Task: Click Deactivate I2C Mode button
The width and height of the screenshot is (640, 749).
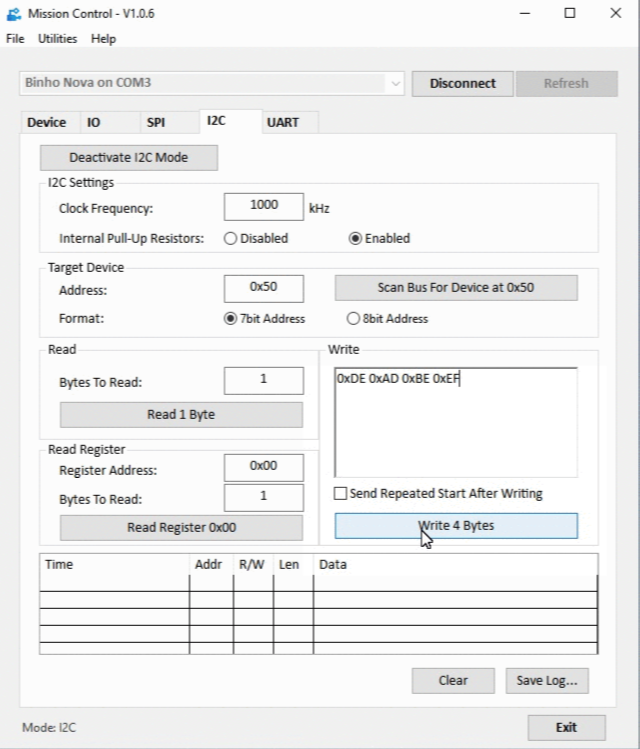Action: (x=128, y=158)
